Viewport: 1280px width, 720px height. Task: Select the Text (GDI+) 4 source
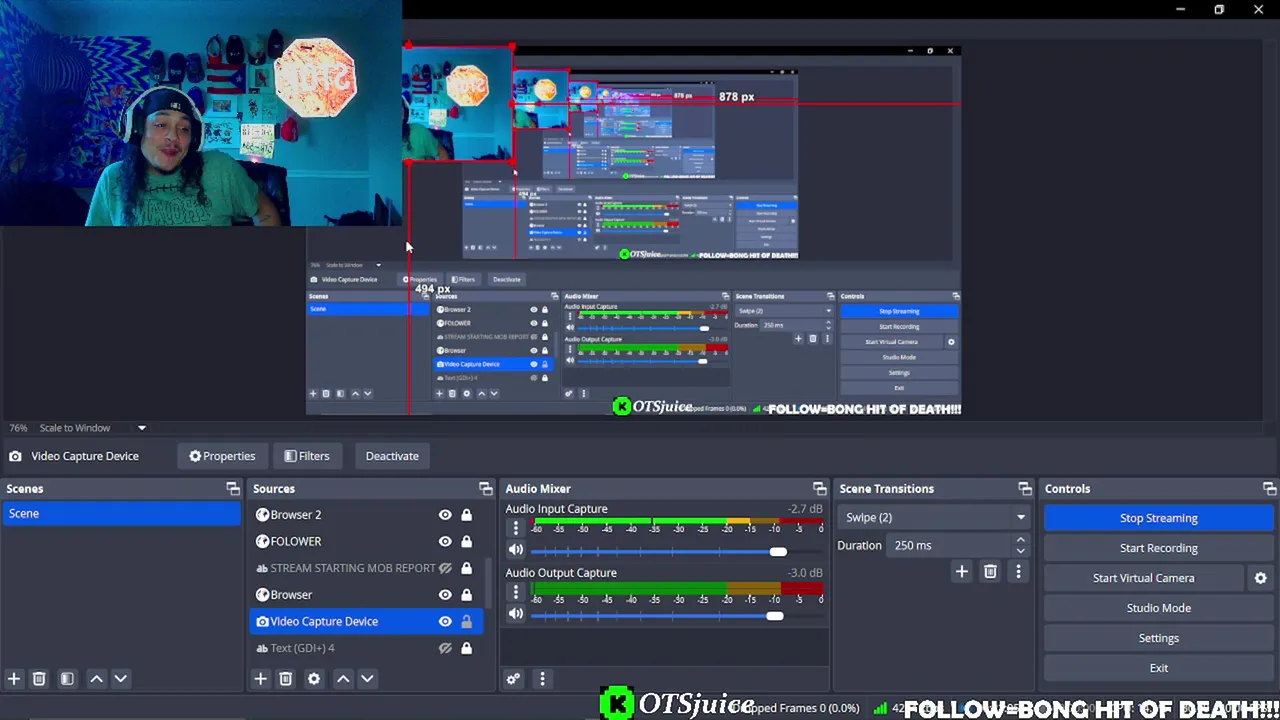point(366,648)
